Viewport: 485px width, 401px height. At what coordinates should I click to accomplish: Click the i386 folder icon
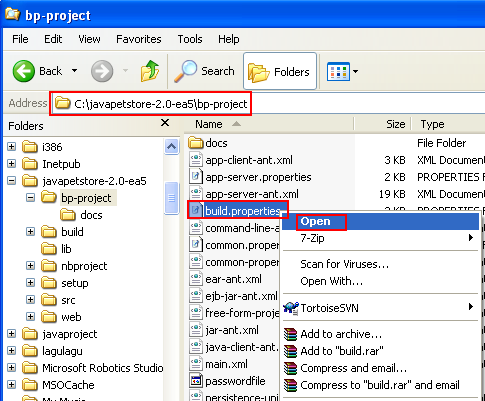(30, 147)
